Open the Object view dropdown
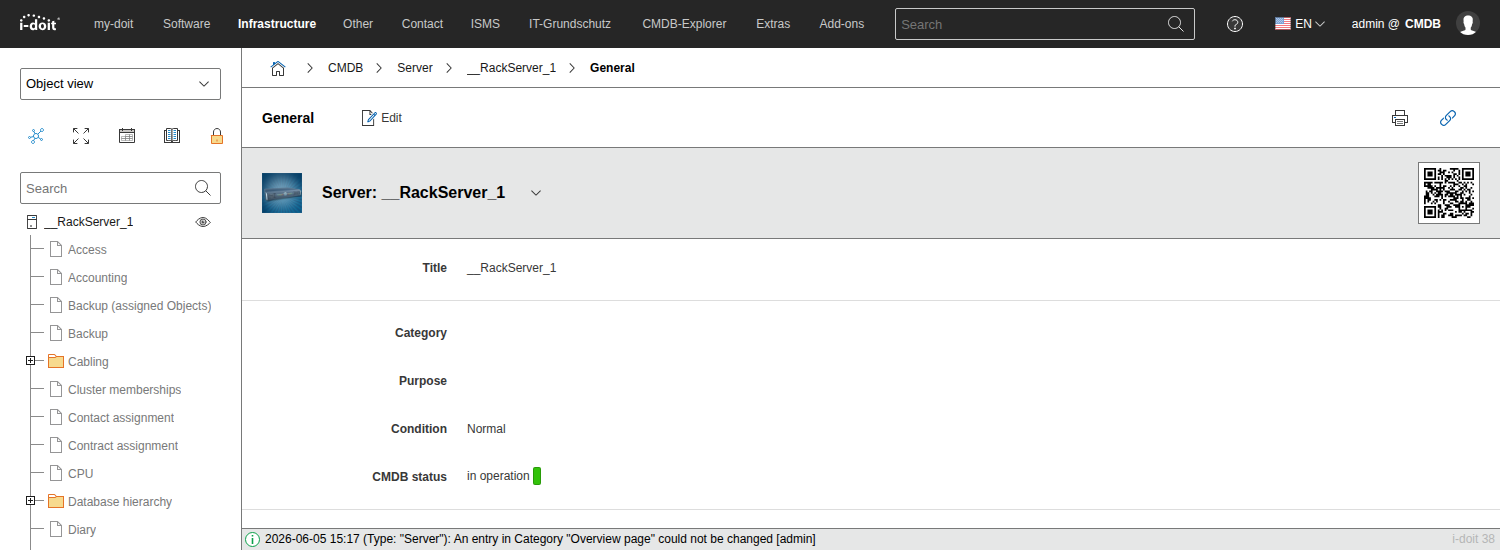Image resolution: width=1500 pixels, height=550 pixels. [x=120, y=84]
